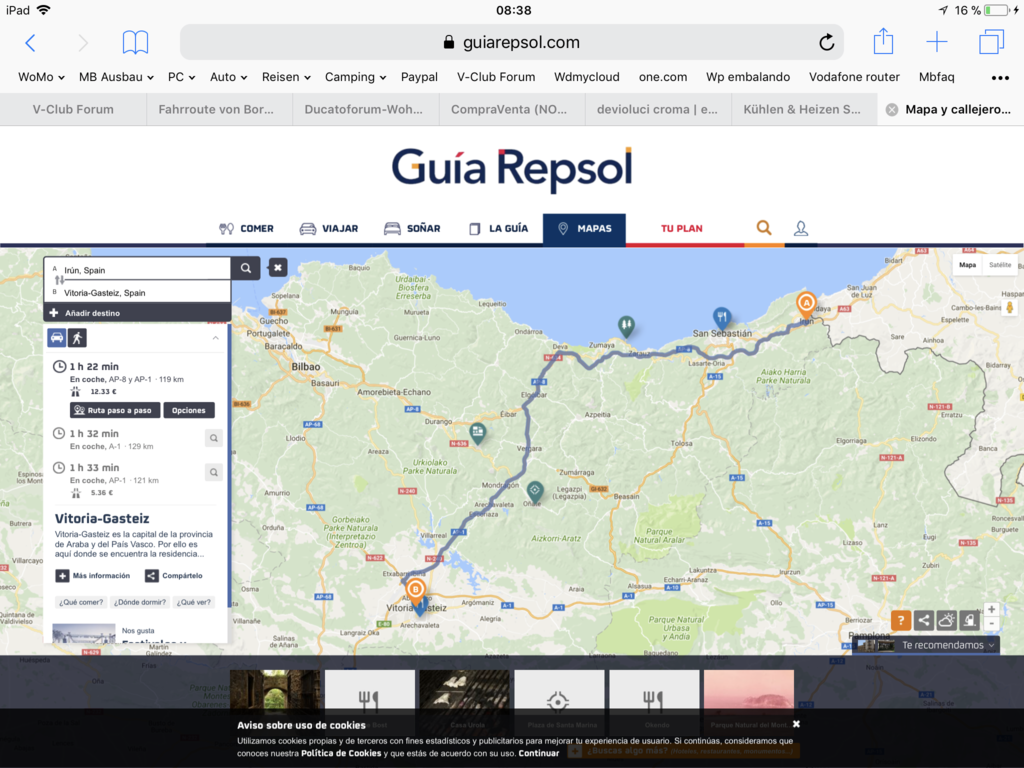Click Continuar in cookie notice
Screen dimensions: 1024x768
pyautogui.click(x=539, y=753)
